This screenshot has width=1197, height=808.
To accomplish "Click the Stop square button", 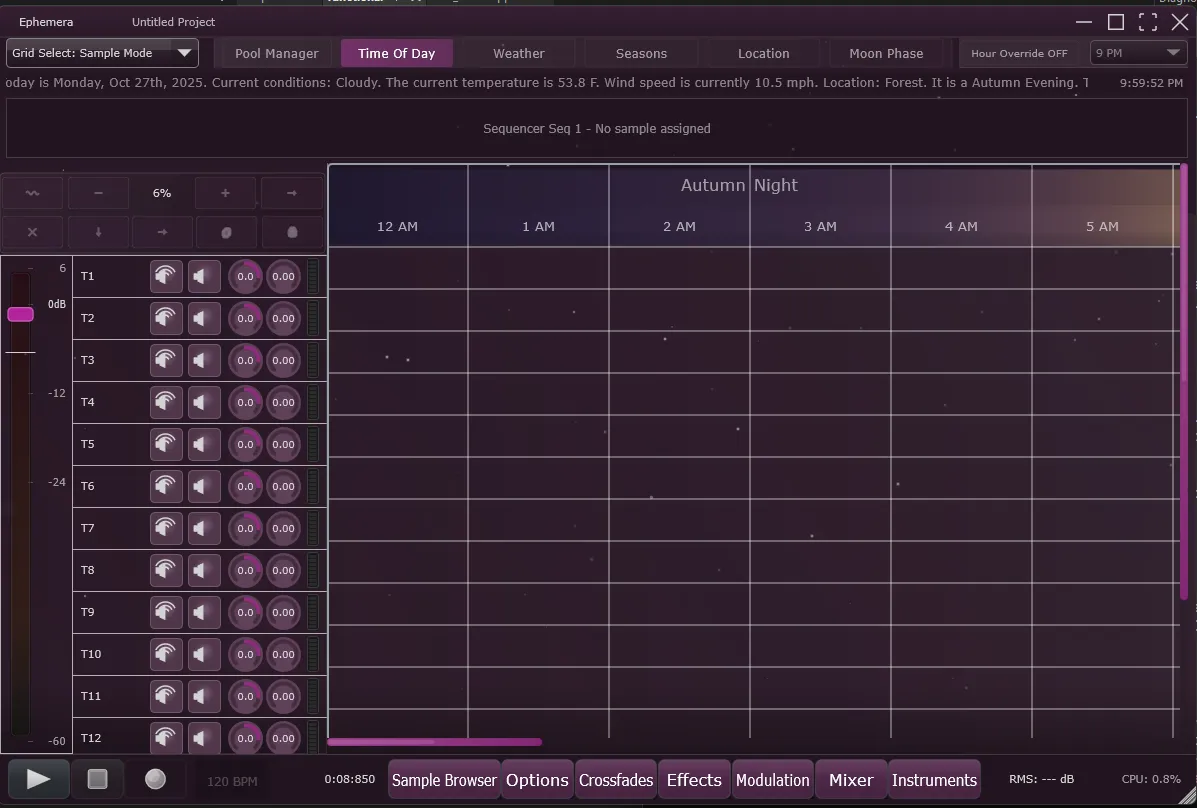I will point(97,779).
